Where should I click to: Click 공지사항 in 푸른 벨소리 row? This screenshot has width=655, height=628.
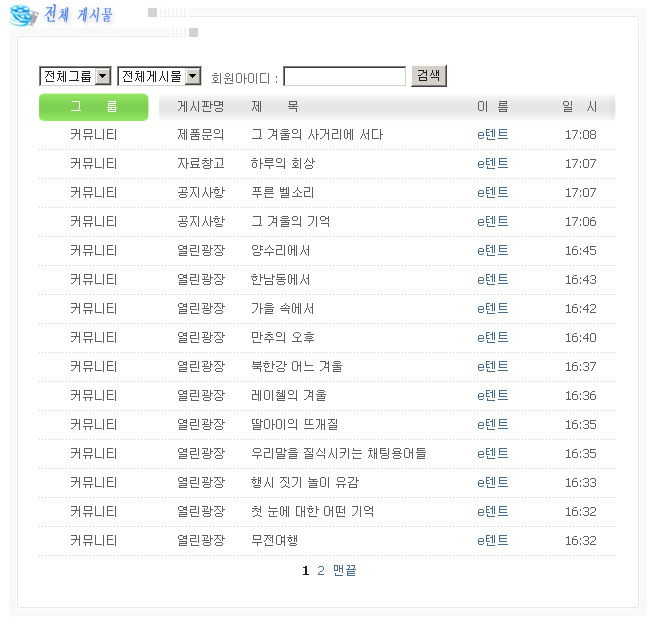[201, 193]
